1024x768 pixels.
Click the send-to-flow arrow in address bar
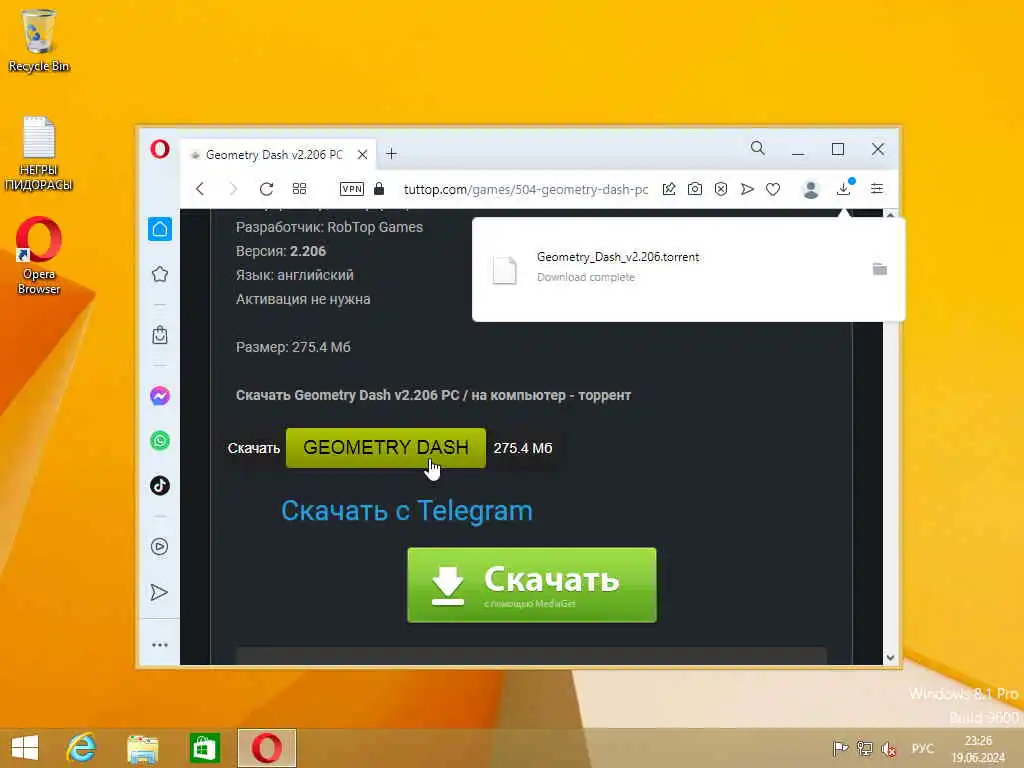[747, 189]
